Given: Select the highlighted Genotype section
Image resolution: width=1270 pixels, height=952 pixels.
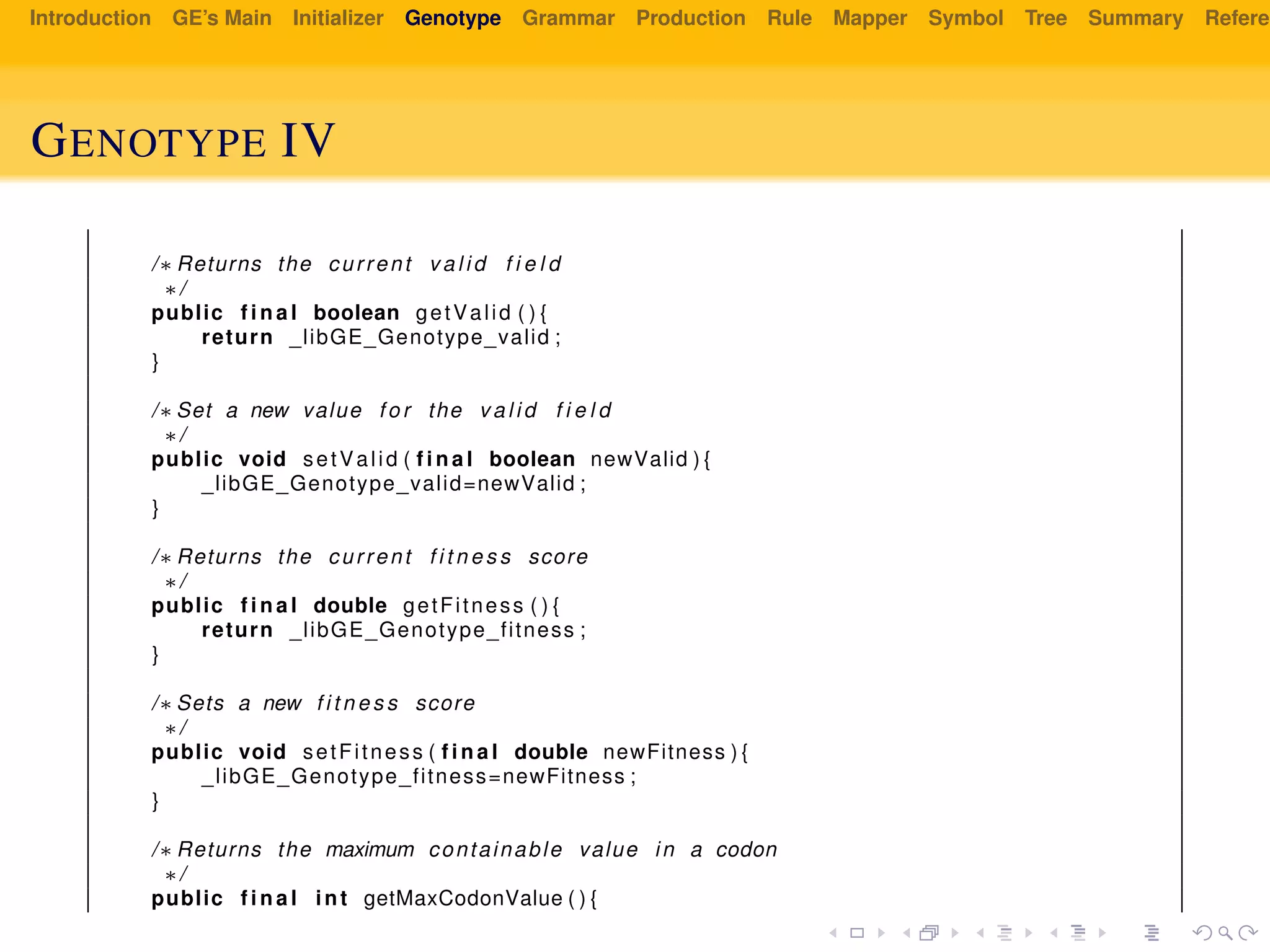Looking at the screenshot, I should pyautogui.click(x=453, y=18).
